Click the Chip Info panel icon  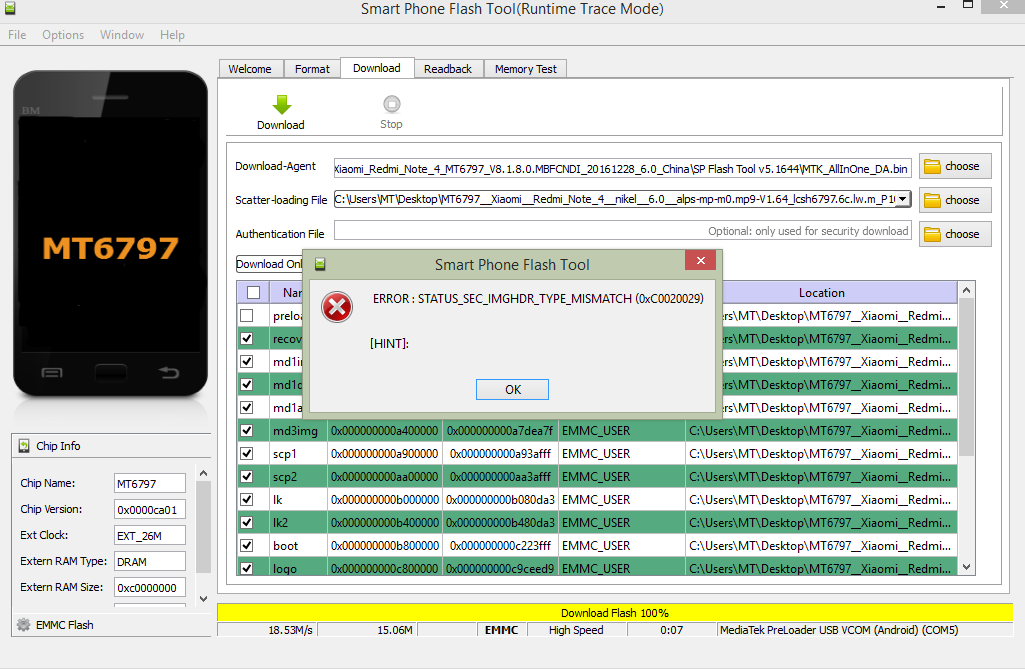pyautogui.click(x=24, y=446)
